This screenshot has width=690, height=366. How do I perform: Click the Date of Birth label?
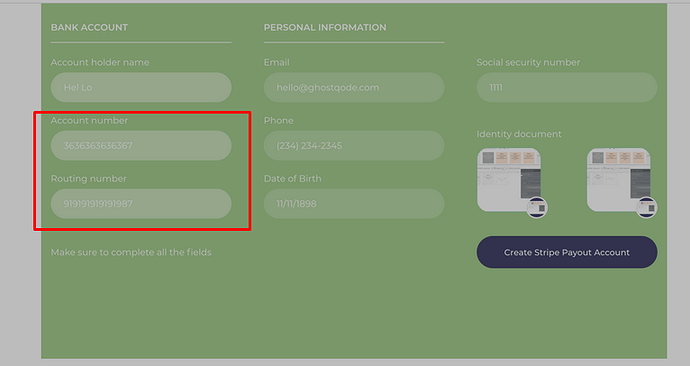point(293,179)
